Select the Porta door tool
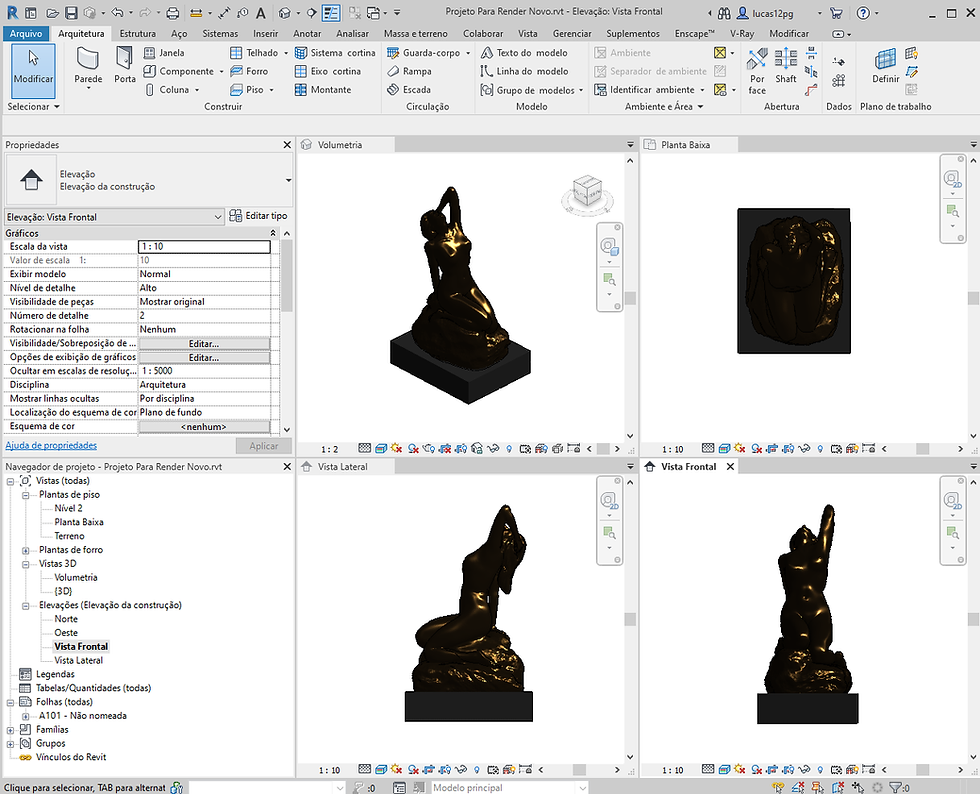Image resolution: width=980 pixels, height=794 pixels. (124, 65)
